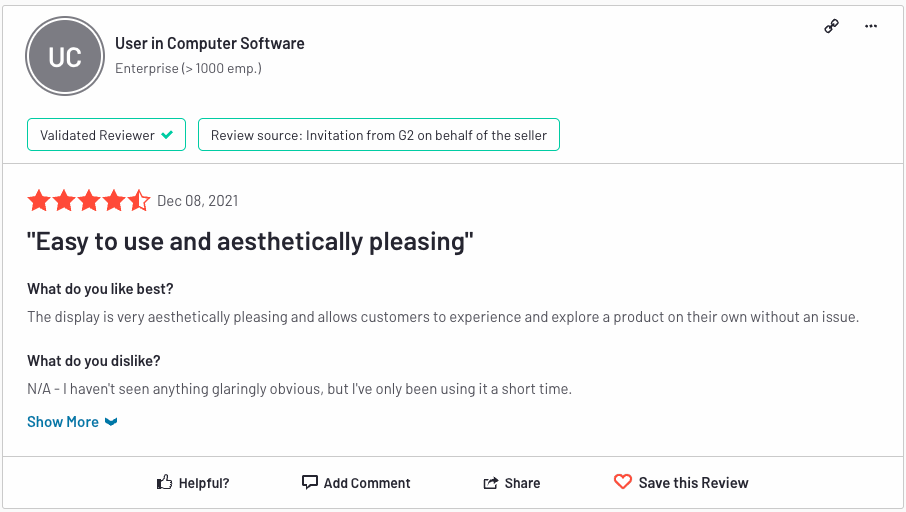Click the User in Computer Software name
The width and height of the screenshot is (906, 512).
(x=210, y=43)
